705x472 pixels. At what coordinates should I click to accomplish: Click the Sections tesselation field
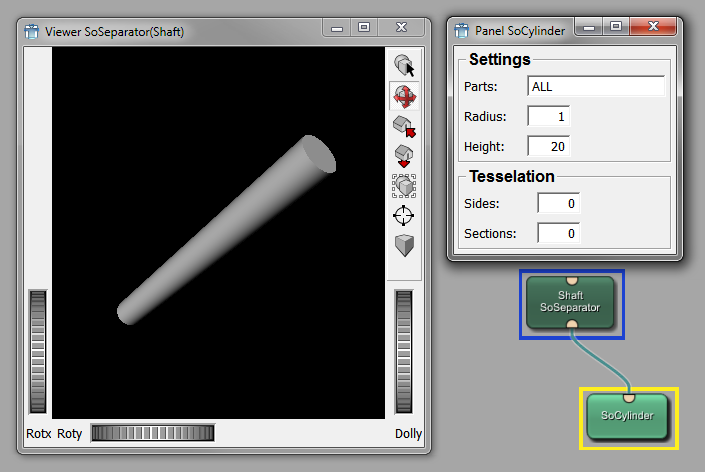[558, 234]
